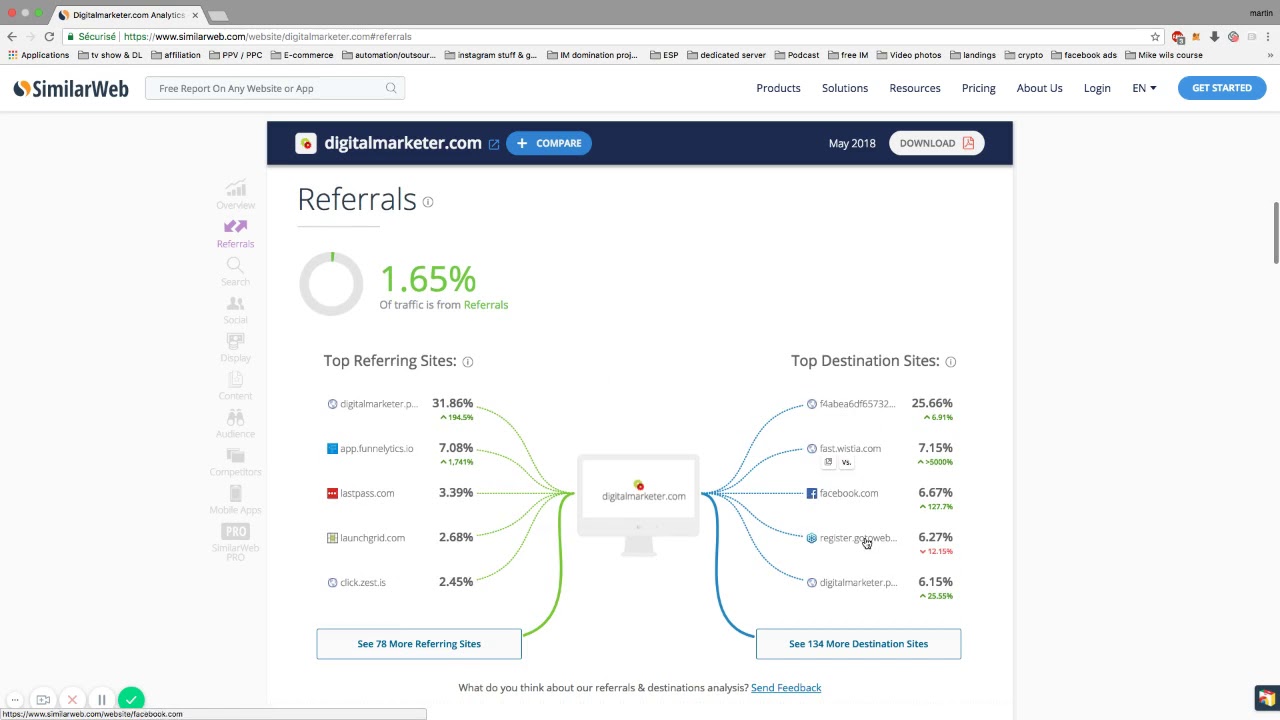1280x720 pixels.
Task: Click the recorder camera icon
Action: coord(43,700)
